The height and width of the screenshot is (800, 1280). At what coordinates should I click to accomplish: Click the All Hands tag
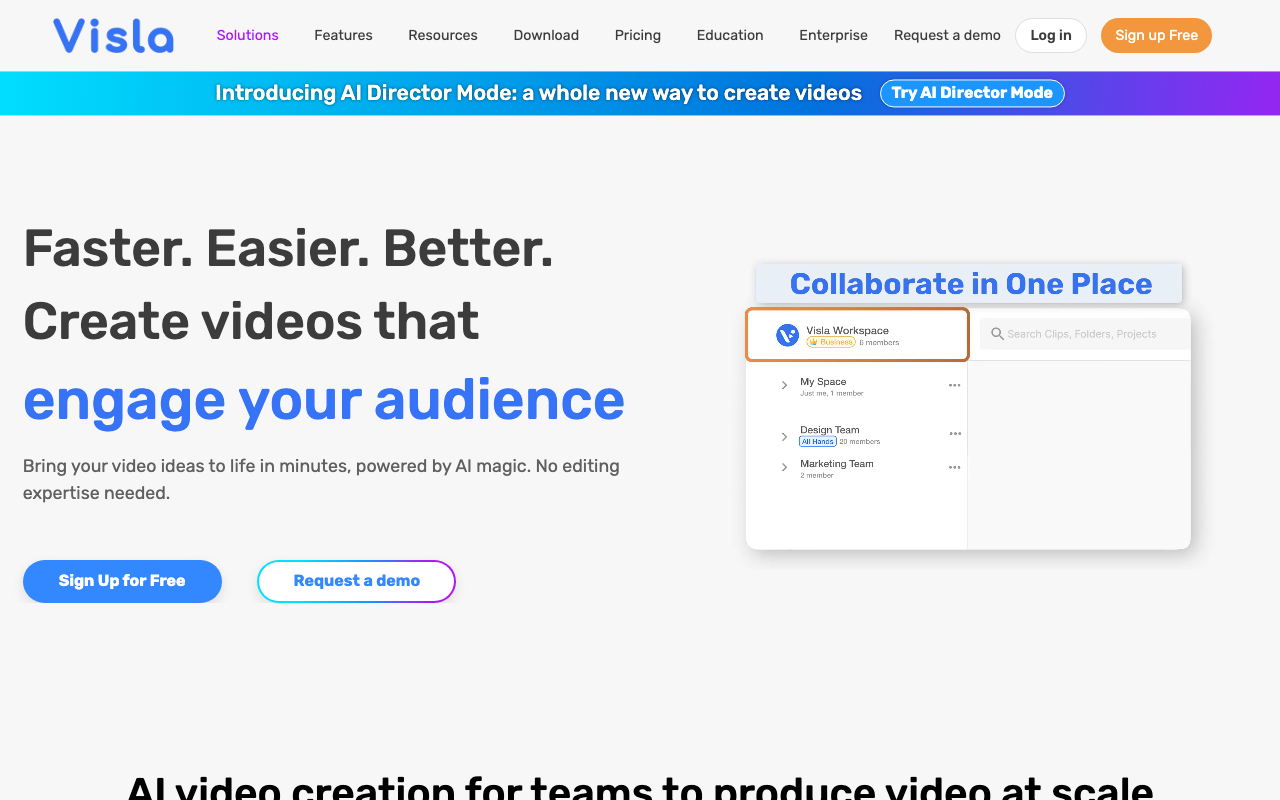click(x=817, y=441)
